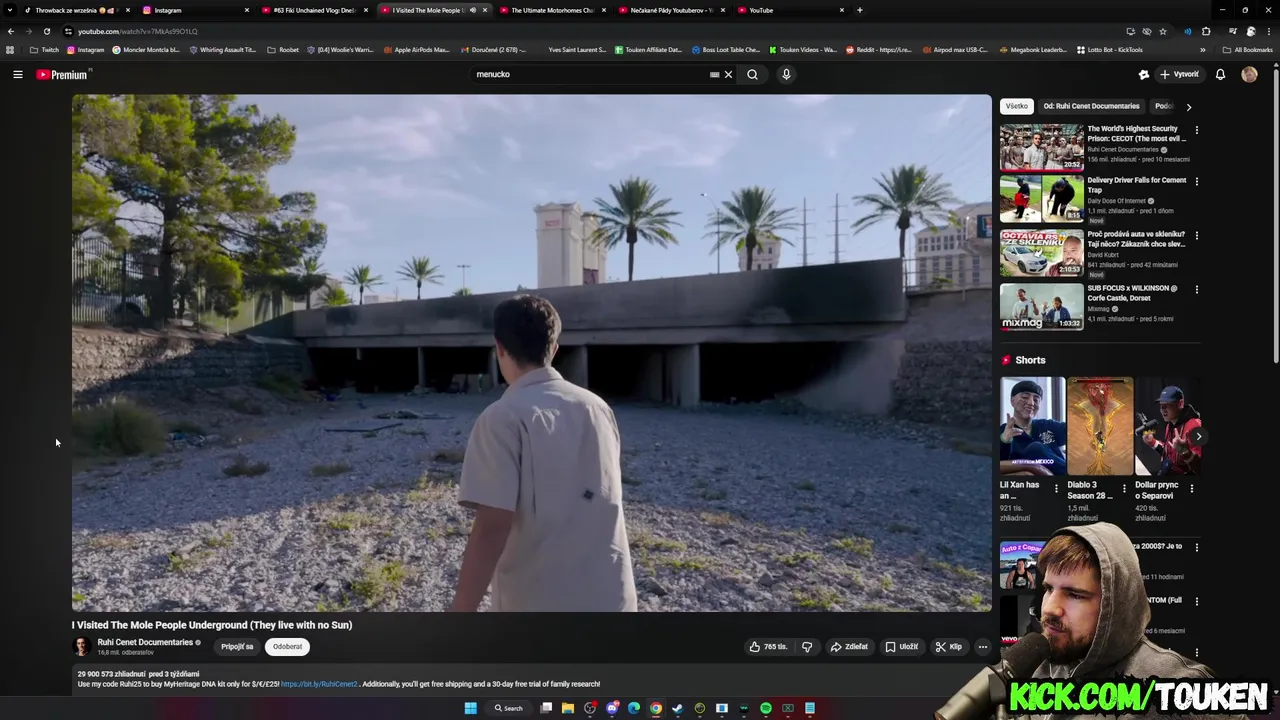
Task: Open the account avatar menu
Action: point(1249,74)
